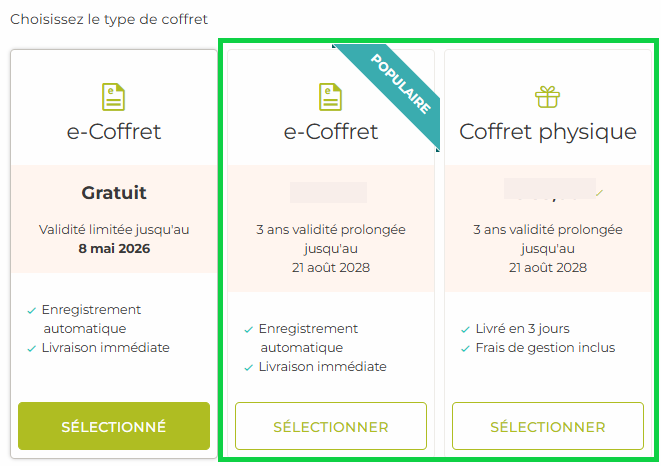Click the document icon on the free e-Coffret card
661x466 pixels.
pos(114,97)
